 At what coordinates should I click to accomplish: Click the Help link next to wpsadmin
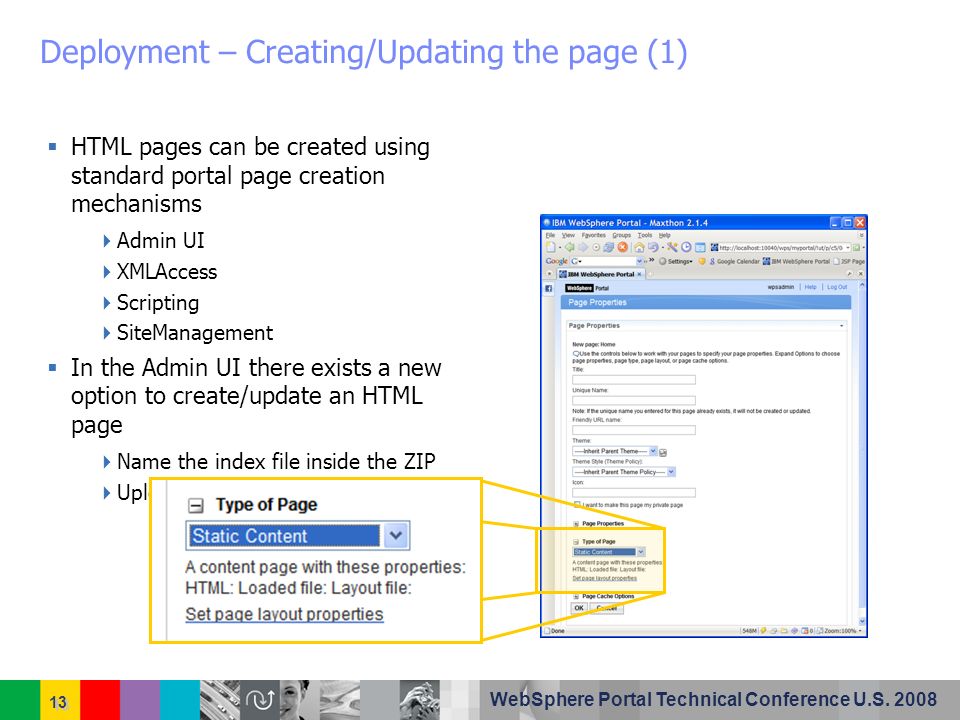pyautogui.click(x=810, y=287)
